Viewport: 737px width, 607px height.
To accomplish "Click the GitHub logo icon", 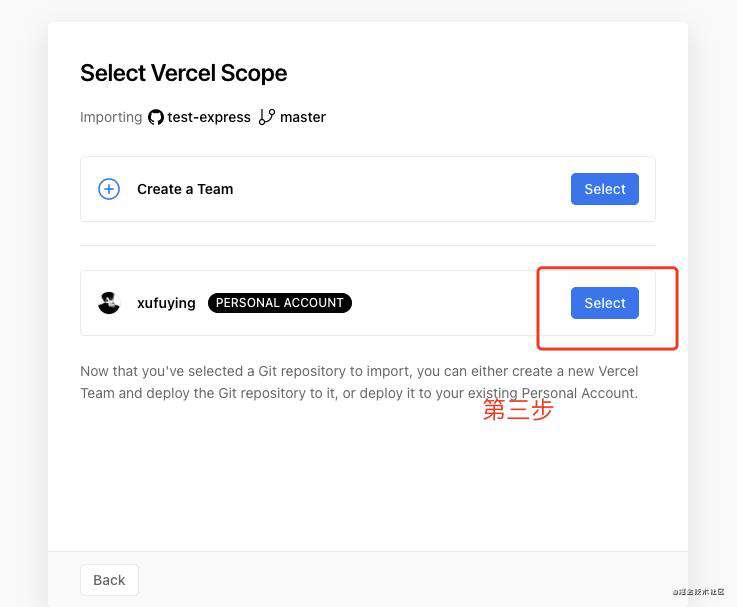I will pyautogui.click(x=156, y=117).
